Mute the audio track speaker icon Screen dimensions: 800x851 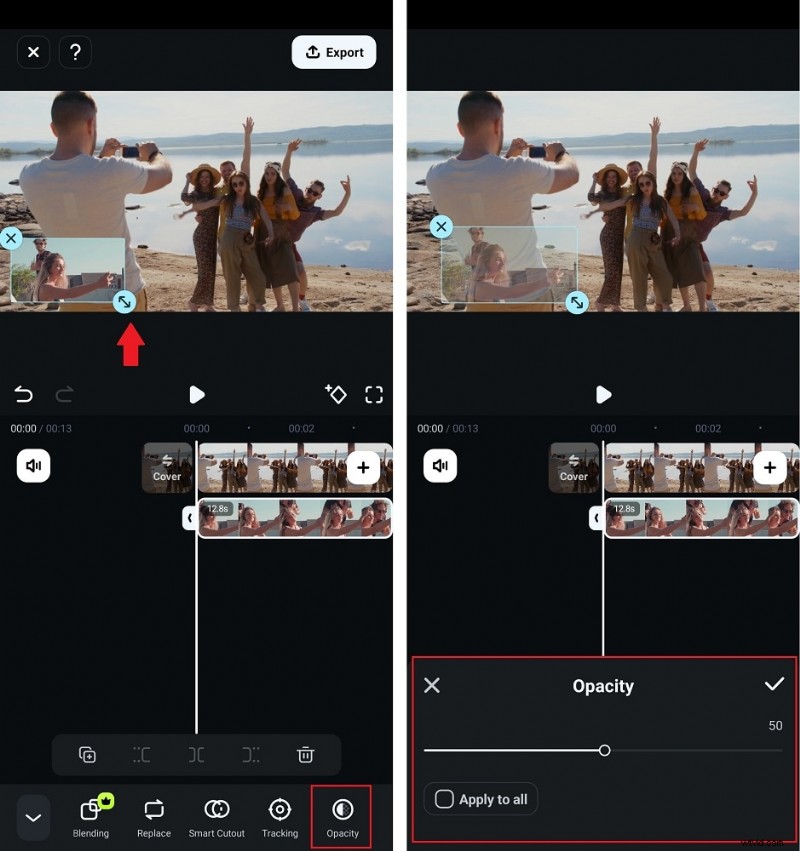click(x=33, y=466)
